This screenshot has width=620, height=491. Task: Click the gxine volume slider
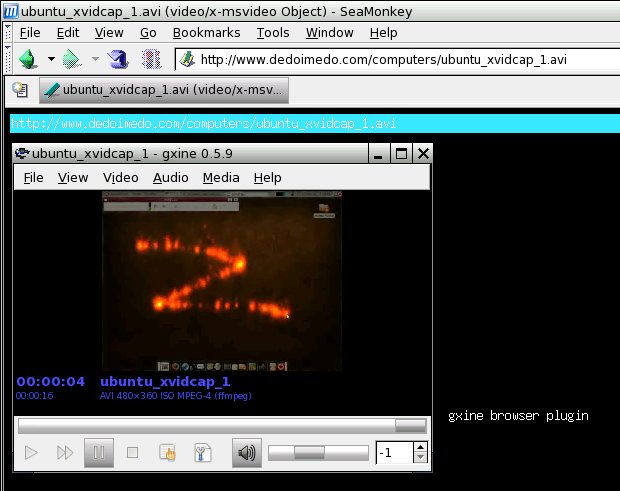(x=318, y=453)
